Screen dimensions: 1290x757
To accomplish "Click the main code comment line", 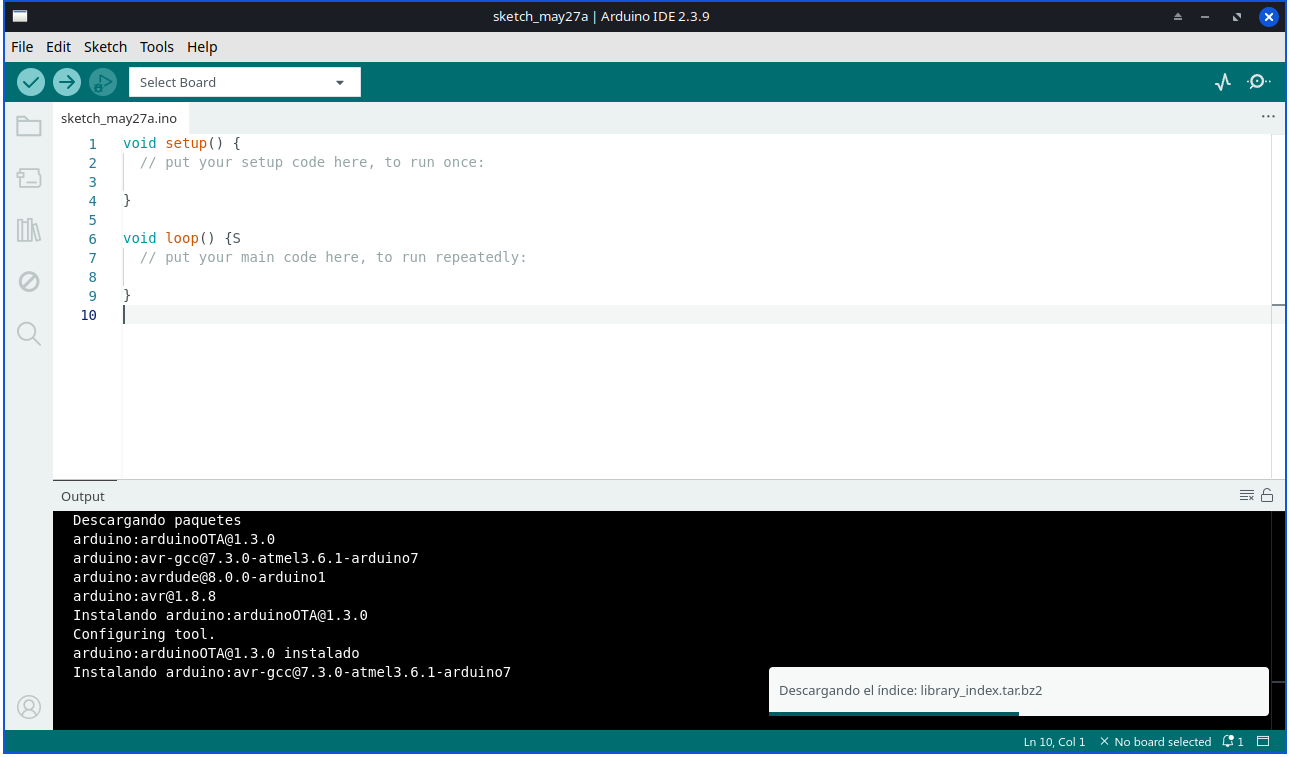I will pos(333,257).
